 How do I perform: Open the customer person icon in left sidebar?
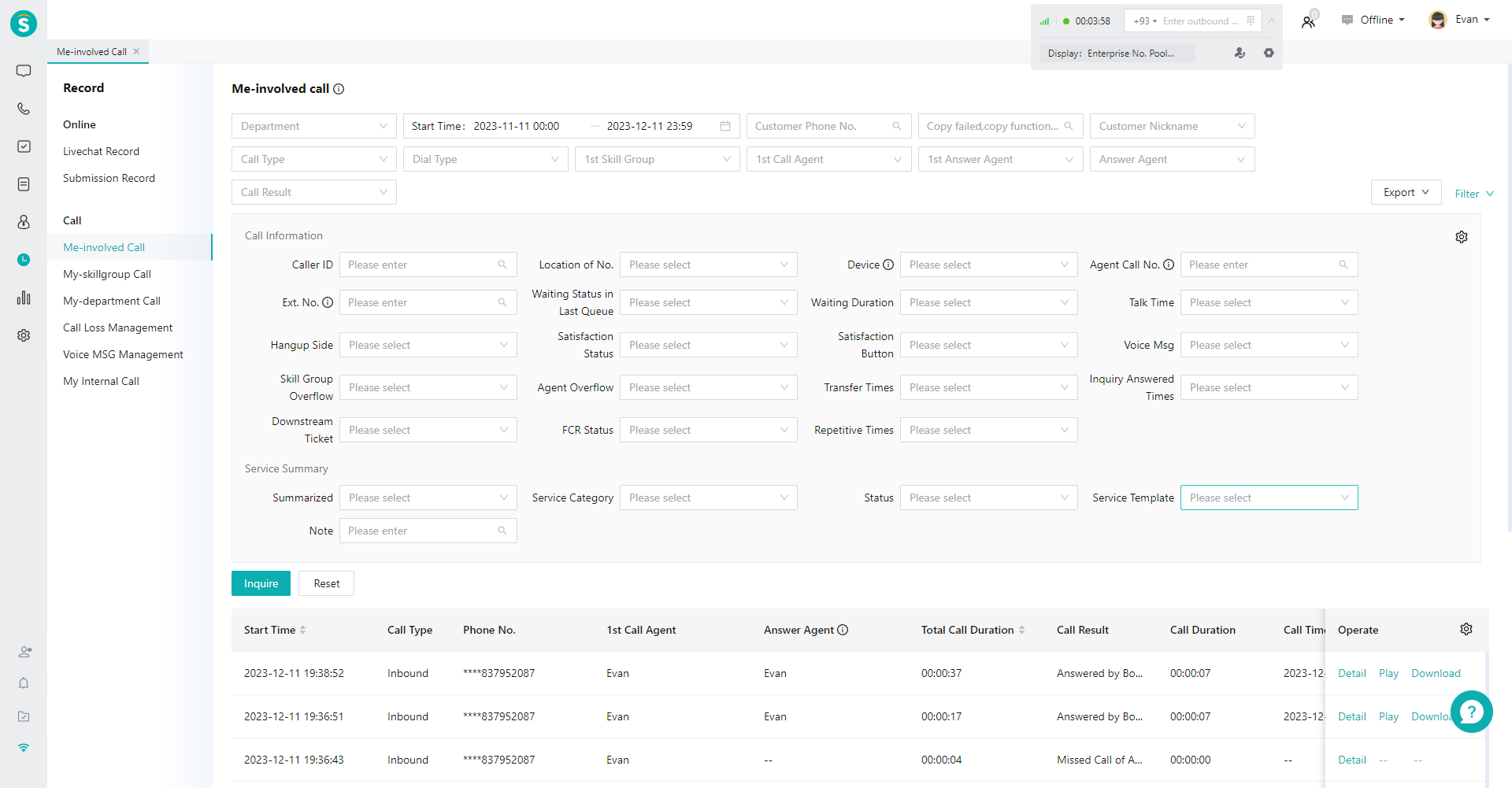point(24,222)
